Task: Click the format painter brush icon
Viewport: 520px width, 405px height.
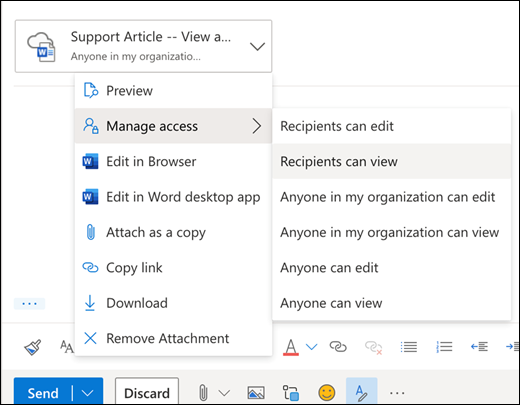Action: coord(33,347)
